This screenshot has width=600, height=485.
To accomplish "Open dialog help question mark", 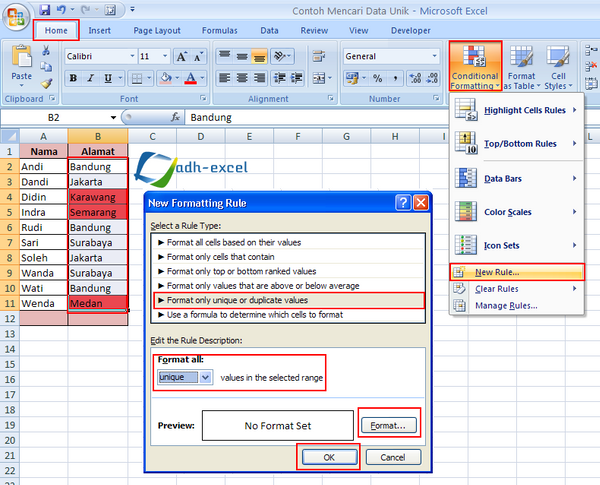I will point(403,202).
